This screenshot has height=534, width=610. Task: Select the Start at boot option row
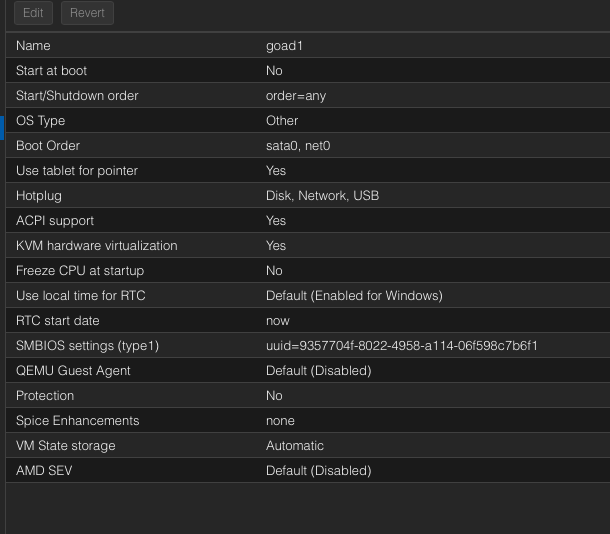300,71
